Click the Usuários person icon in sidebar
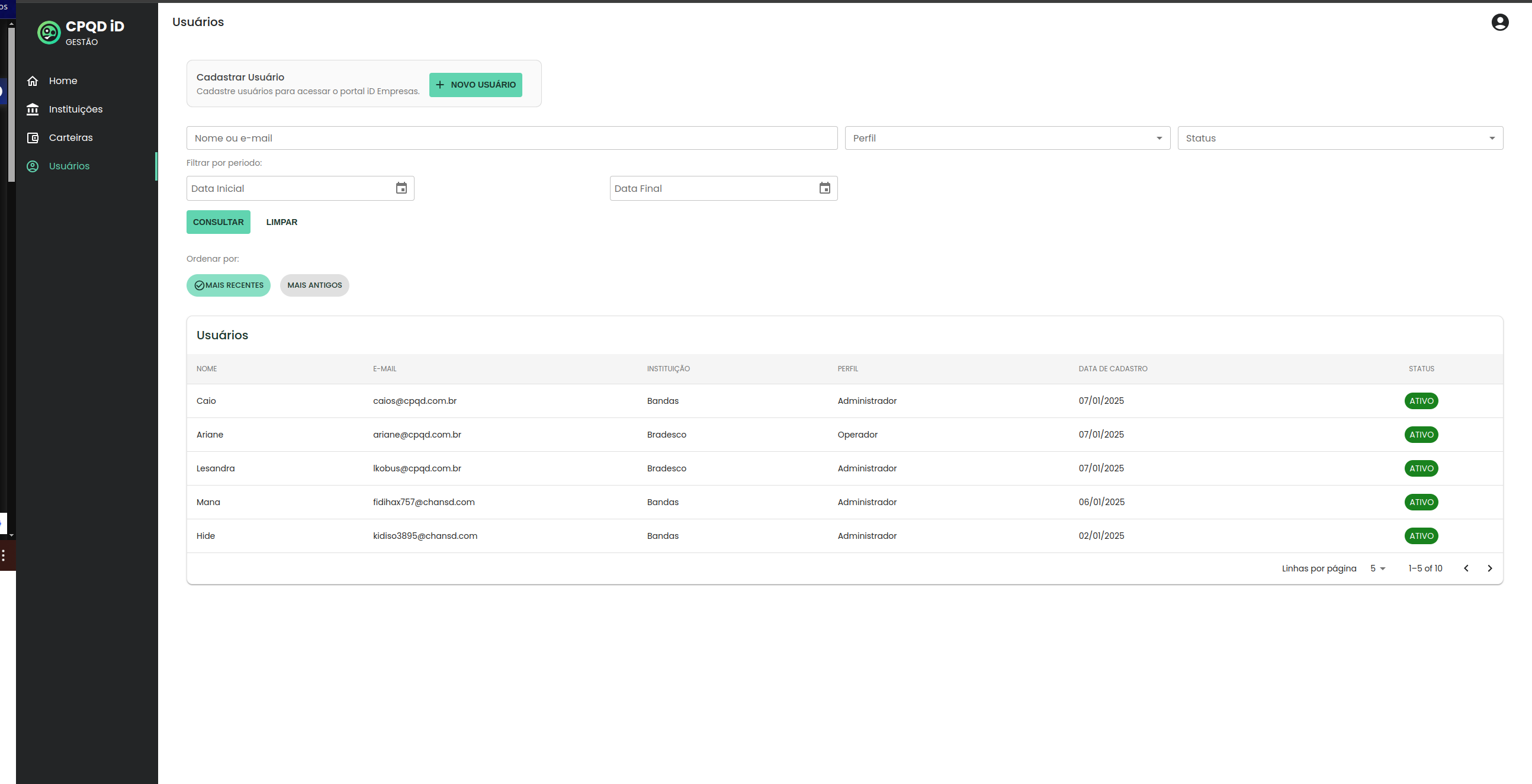Viewport: 1532px width, 784px height. [33, 166]
